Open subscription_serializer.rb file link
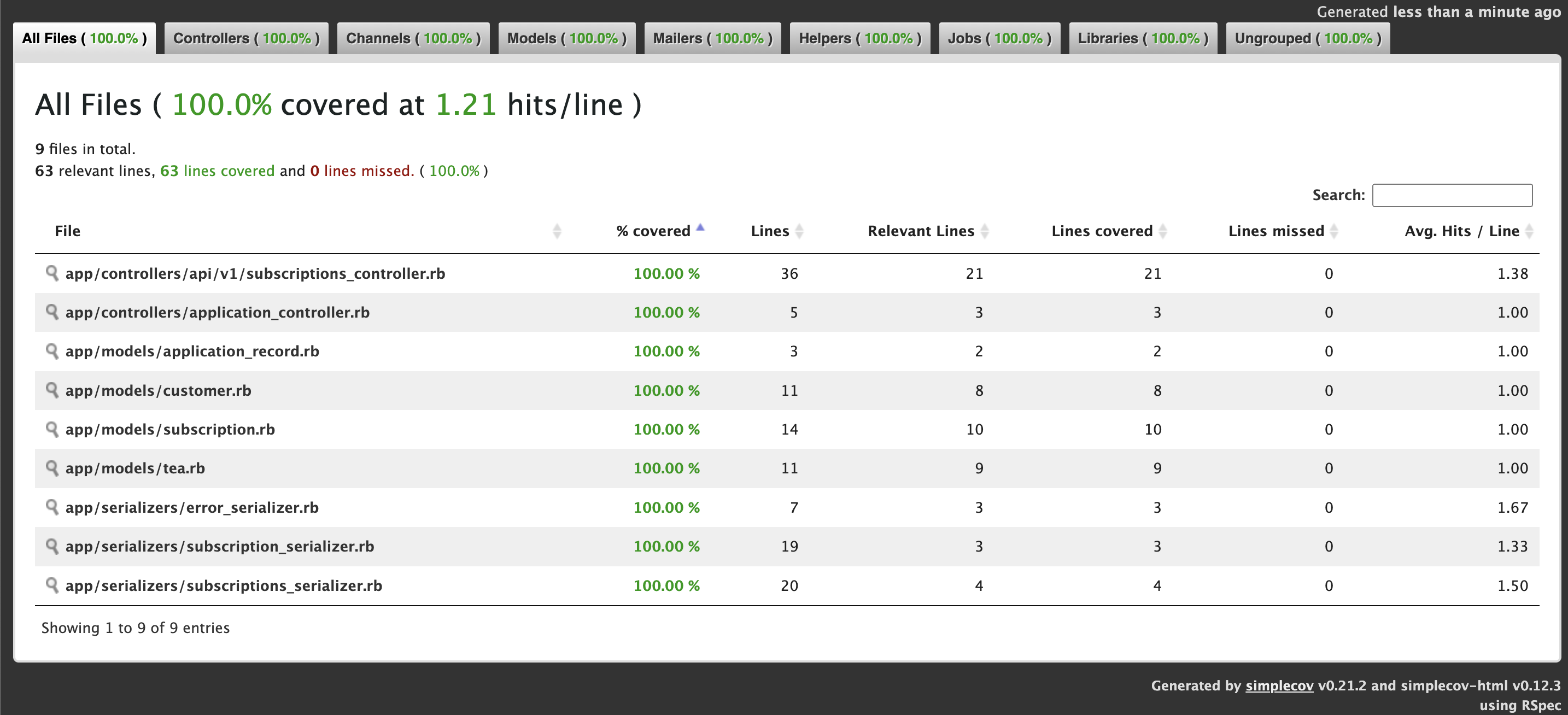The image size is (1568, 715). [x=219, y=546]
